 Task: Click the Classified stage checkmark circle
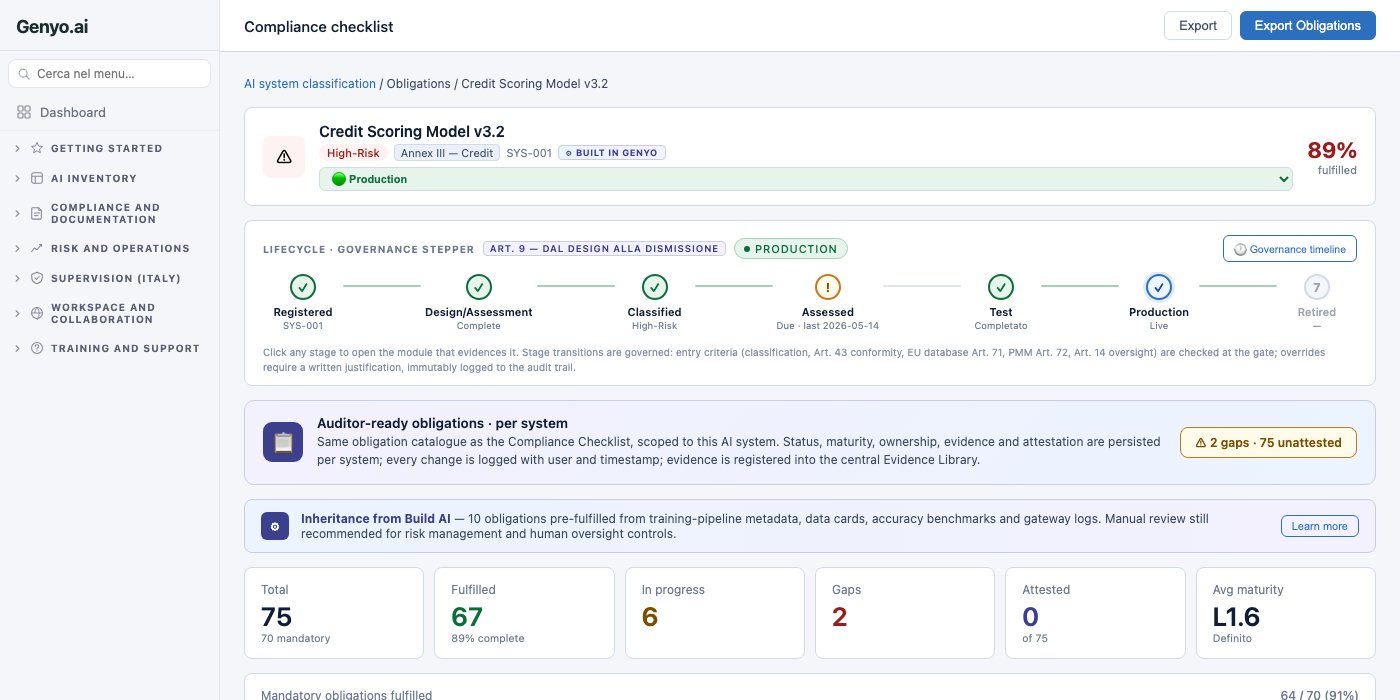click(655, 287)
